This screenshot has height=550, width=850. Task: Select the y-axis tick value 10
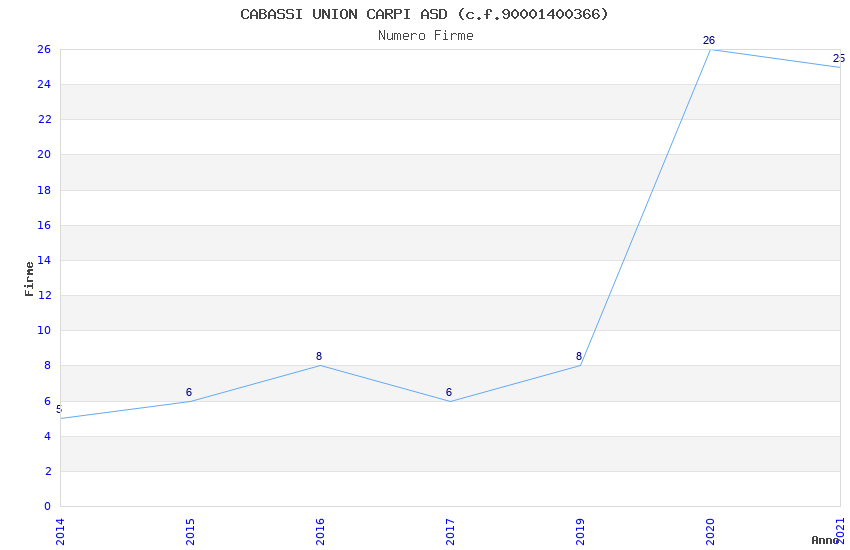(x=44, y=330)
